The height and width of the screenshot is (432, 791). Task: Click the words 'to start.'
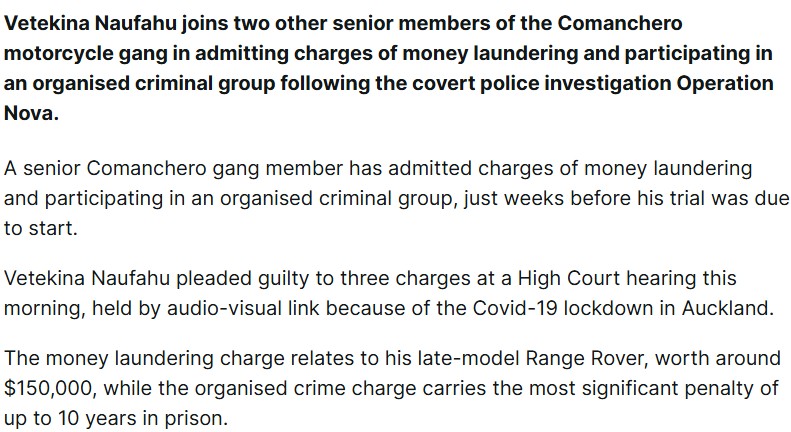[x=41, y=229]
